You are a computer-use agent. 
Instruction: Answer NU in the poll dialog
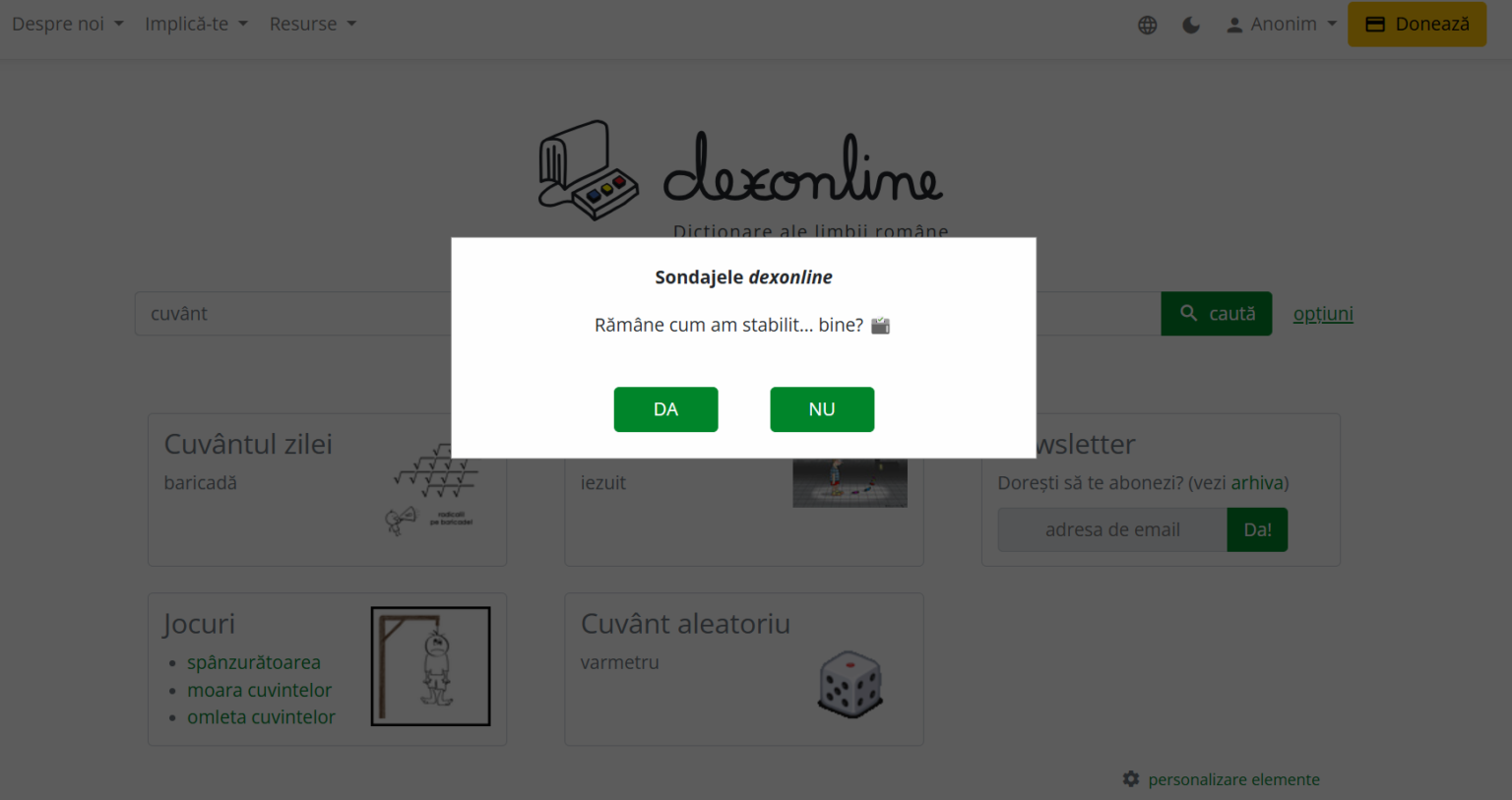click(x=822, y=409)
